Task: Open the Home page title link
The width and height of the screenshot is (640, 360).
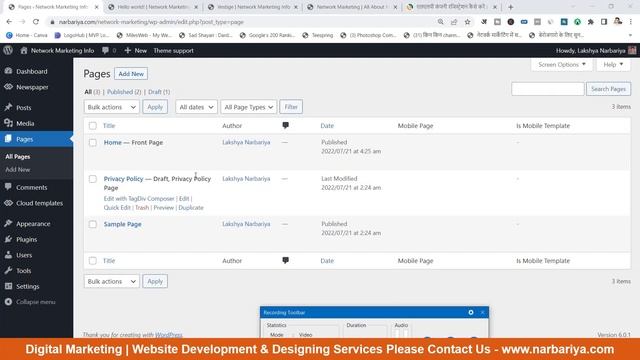Action: [113, 142]
